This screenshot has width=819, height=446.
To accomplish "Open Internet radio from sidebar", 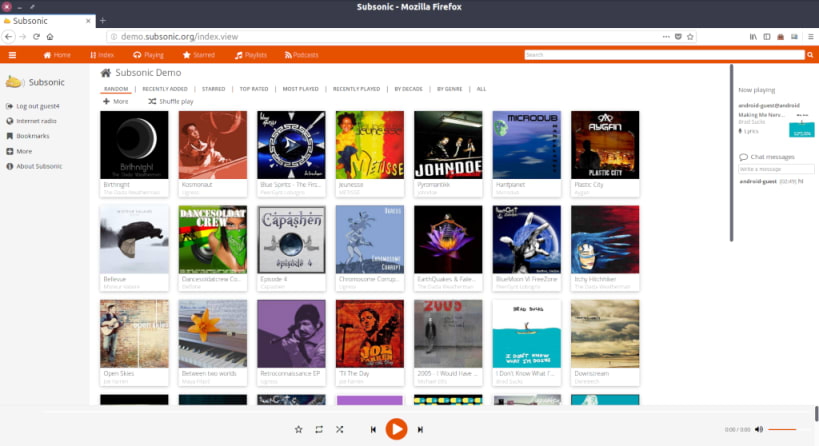I will tap(31, 121).
